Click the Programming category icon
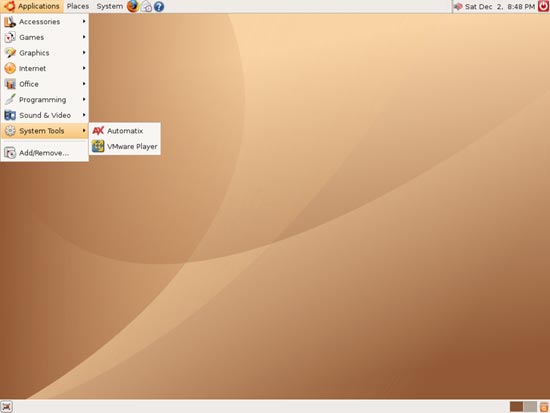 10,100
